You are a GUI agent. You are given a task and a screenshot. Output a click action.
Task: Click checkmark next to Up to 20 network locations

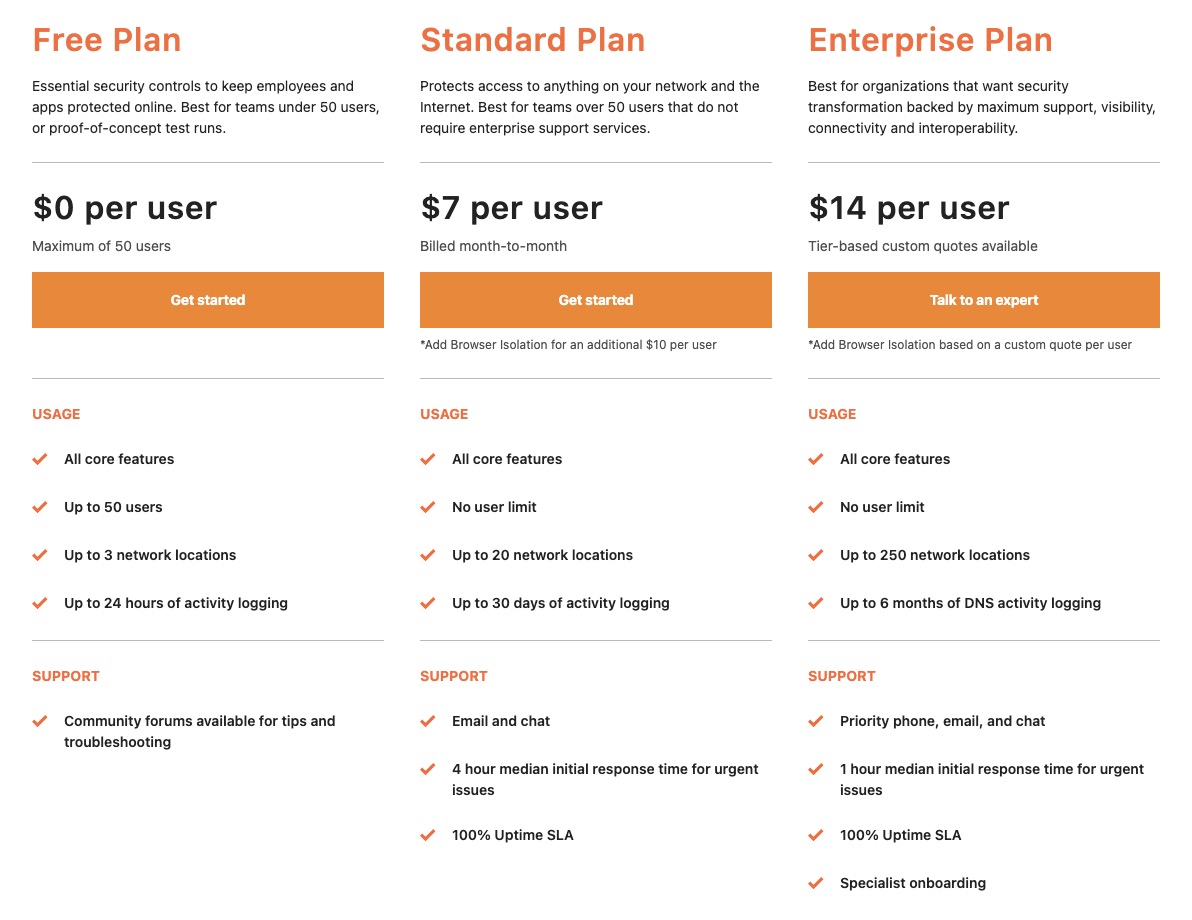tap(428, 555)
